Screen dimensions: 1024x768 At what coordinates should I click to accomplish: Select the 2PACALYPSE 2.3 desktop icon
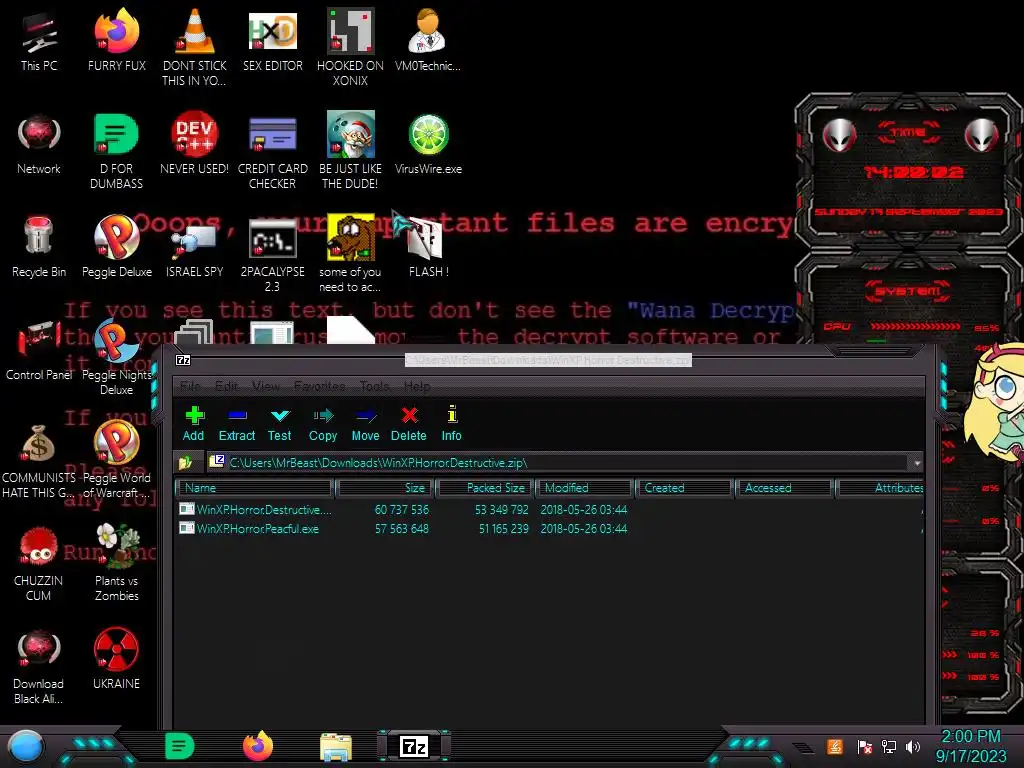pyautogui.click(x=272, y=255)
